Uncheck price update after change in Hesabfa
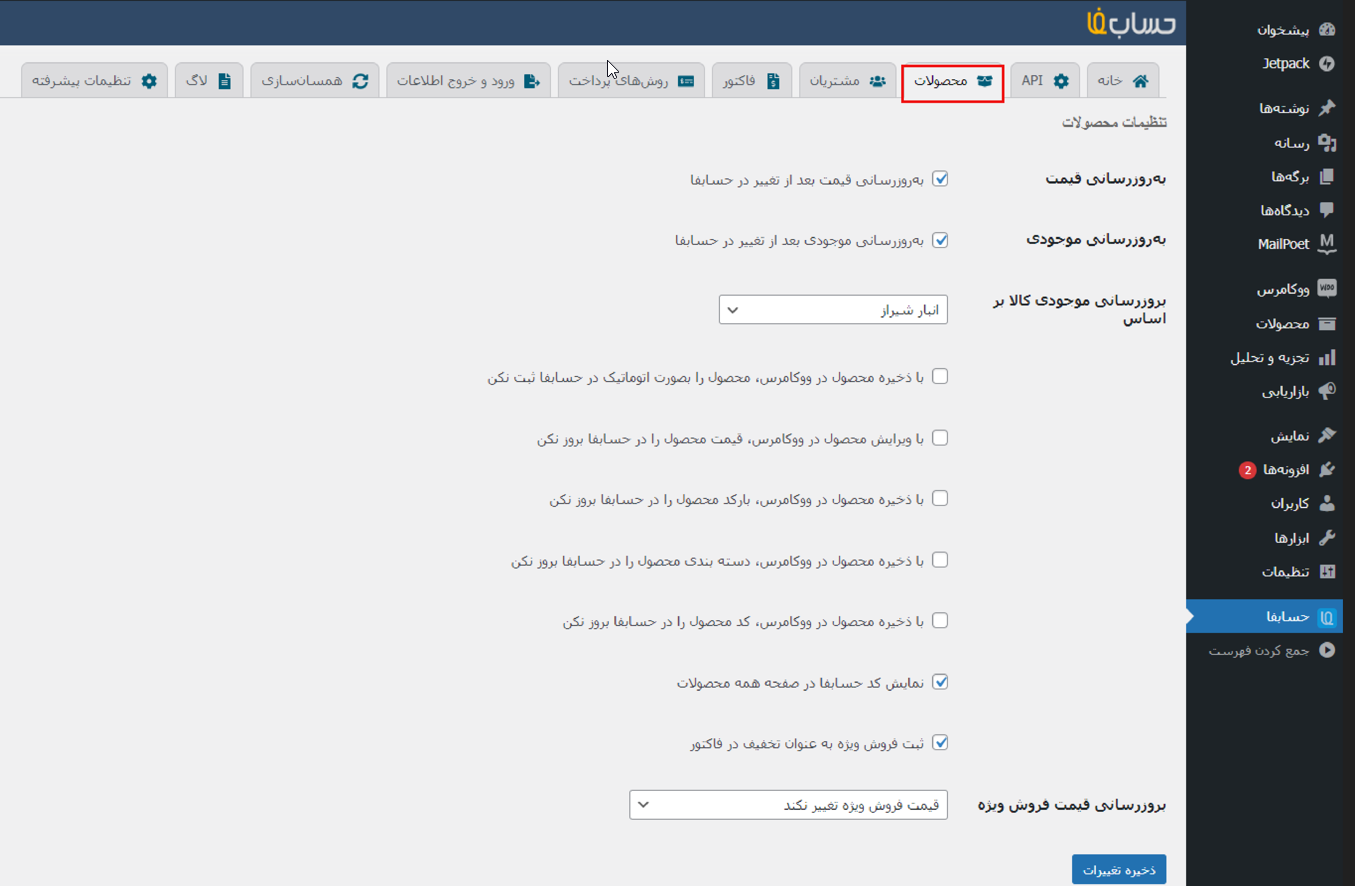The width and height of the screenshot is (1355, 886). (x=940, y=179)
